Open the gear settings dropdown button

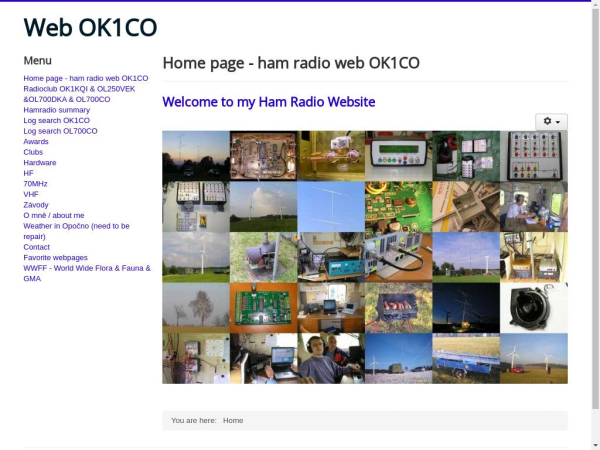click(x=551, y=122)
